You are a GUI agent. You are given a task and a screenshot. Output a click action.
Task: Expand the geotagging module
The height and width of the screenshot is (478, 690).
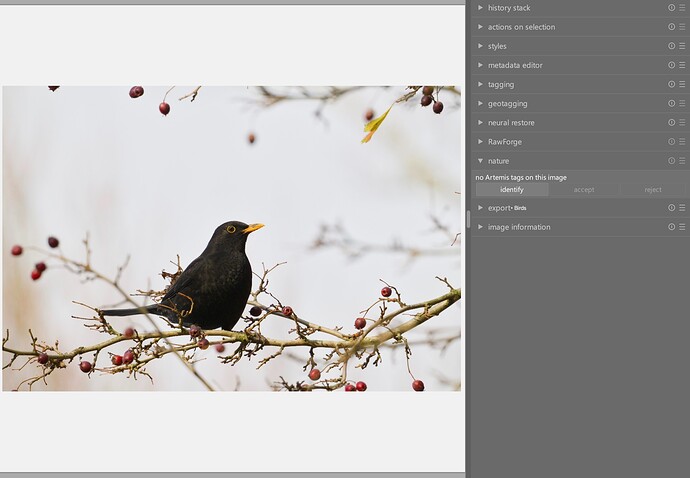480,103
